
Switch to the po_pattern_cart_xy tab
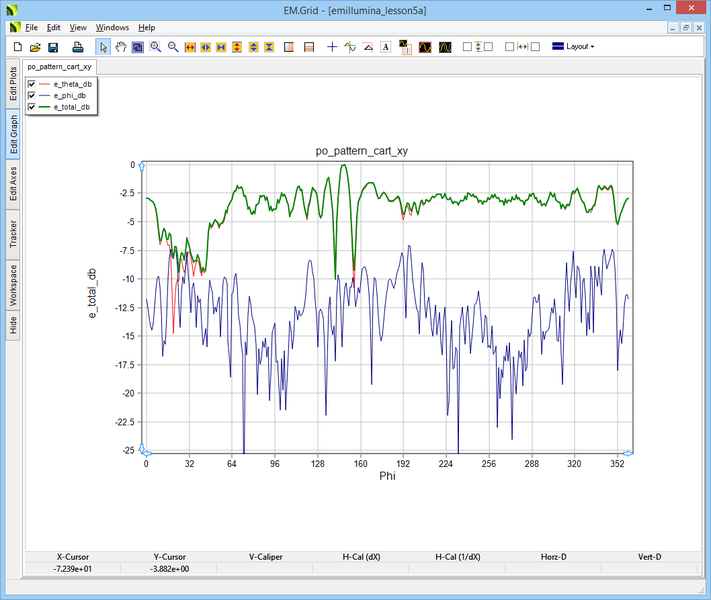pos(59,66)
